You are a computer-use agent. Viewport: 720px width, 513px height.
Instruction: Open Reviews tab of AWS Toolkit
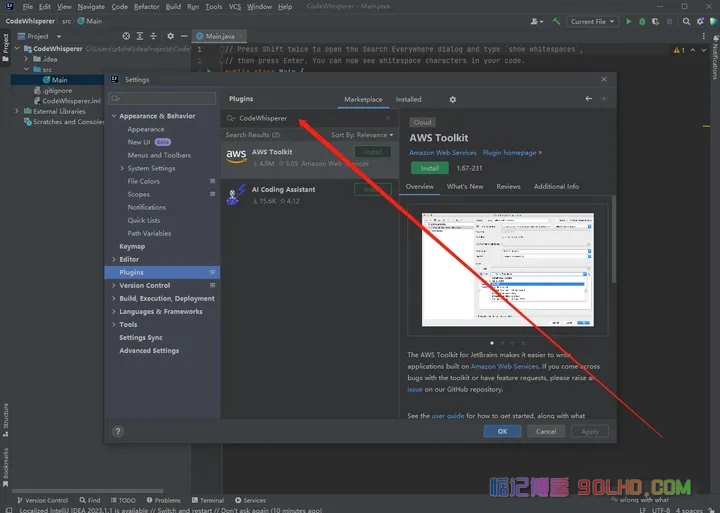click(508, 186)
